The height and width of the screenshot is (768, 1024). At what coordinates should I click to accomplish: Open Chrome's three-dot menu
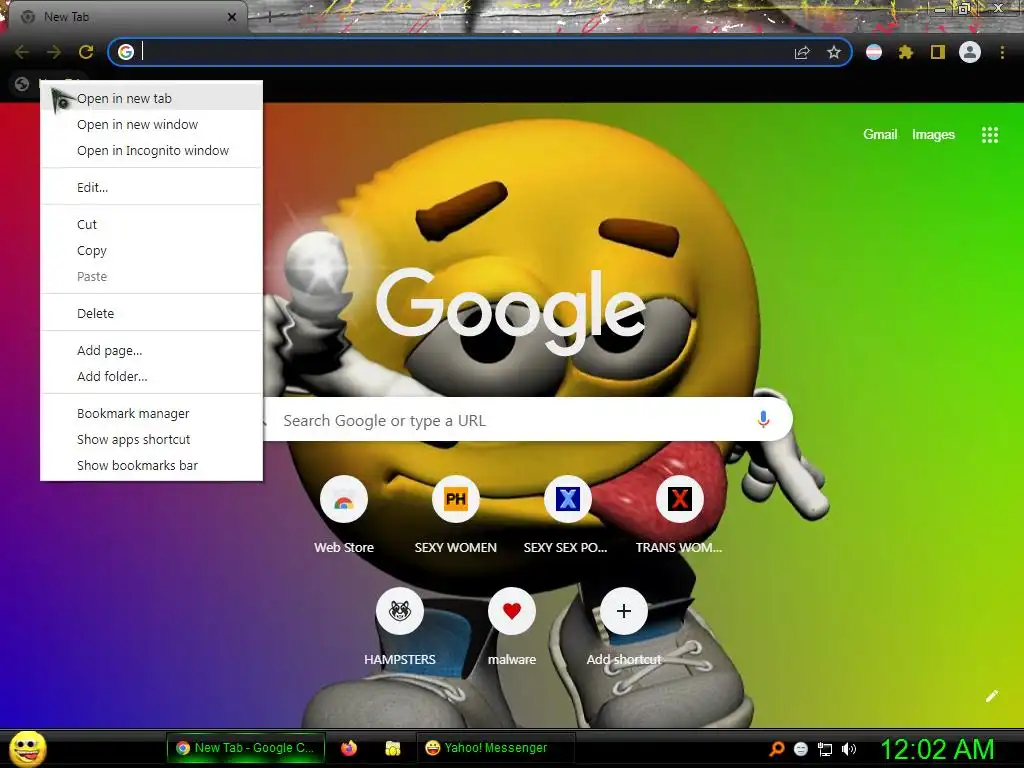[x=1002, y=52]
